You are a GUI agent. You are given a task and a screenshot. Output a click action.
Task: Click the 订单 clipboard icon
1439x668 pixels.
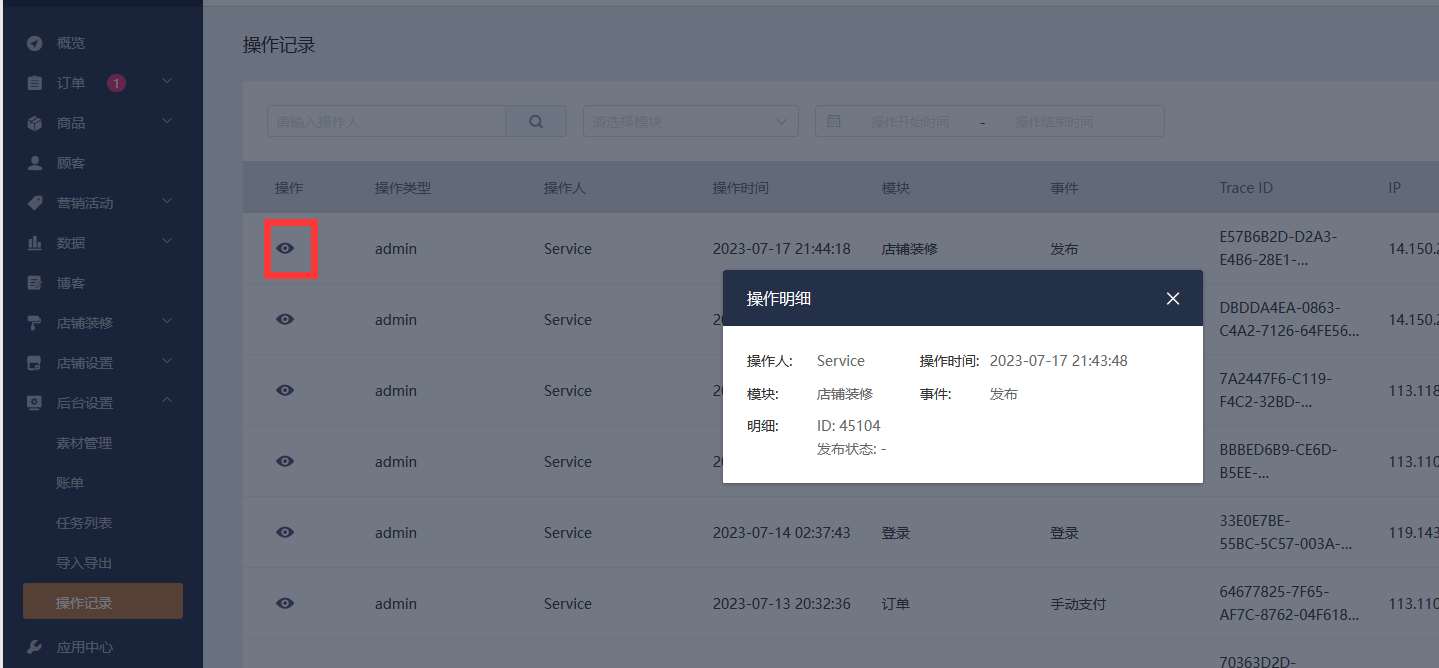35,83
